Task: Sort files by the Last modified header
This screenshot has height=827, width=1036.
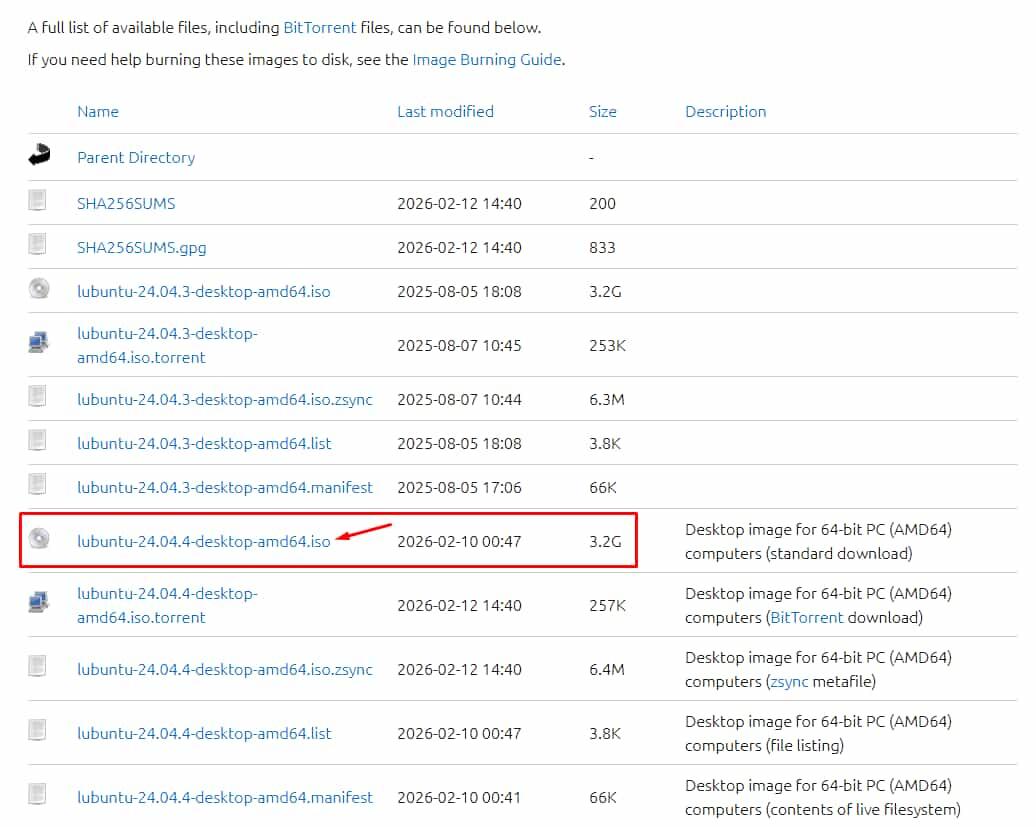Action: (445, 112)
